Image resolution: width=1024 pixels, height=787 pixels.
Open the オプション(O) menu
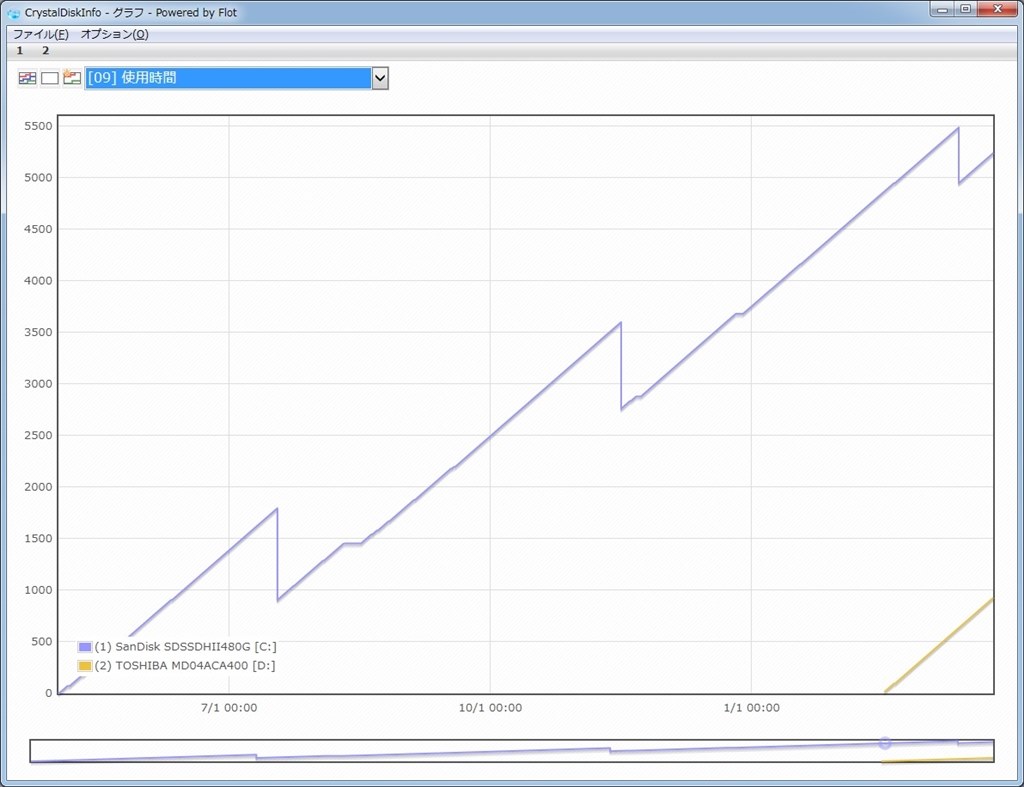point(114,34)
